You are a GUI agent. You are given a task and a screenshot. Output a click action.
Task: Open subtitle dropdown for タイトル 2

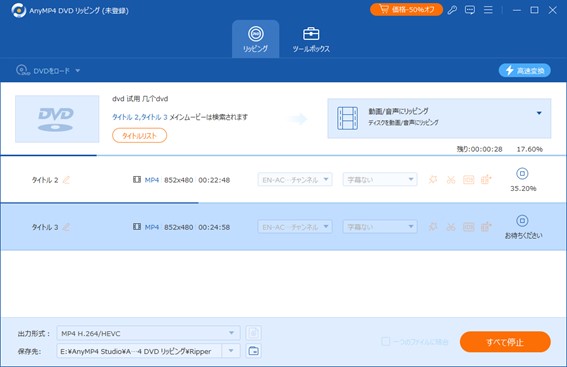tap(380, 179)
